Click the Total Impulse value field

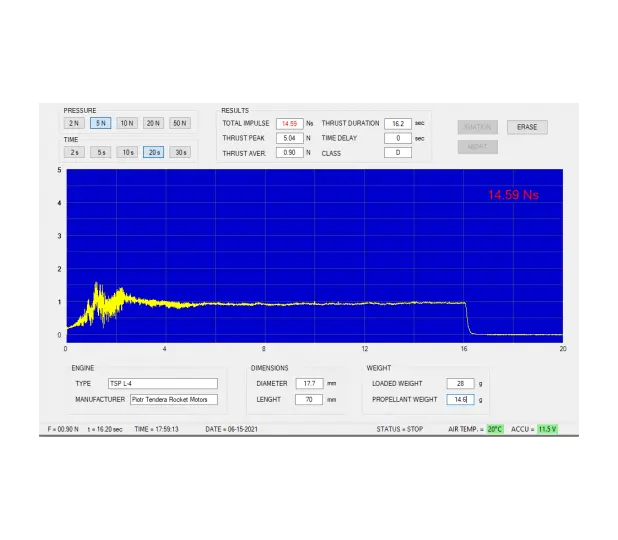[290, 123]
